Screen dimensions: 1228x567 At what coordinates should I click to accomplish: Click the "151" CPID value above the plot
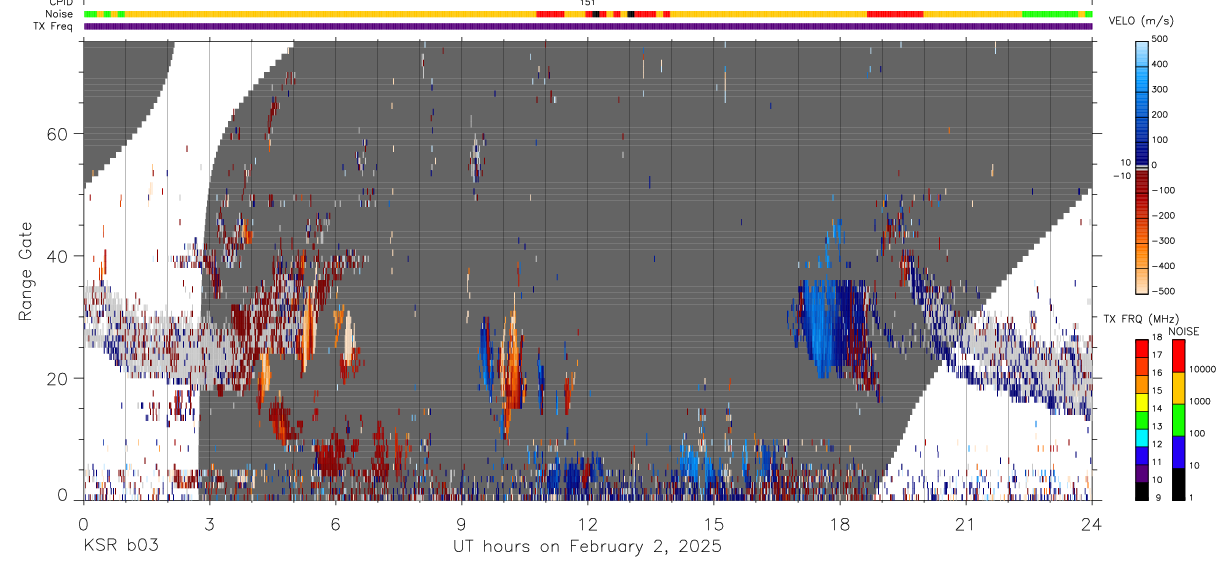pyautogui.click(x=588, y=4)
